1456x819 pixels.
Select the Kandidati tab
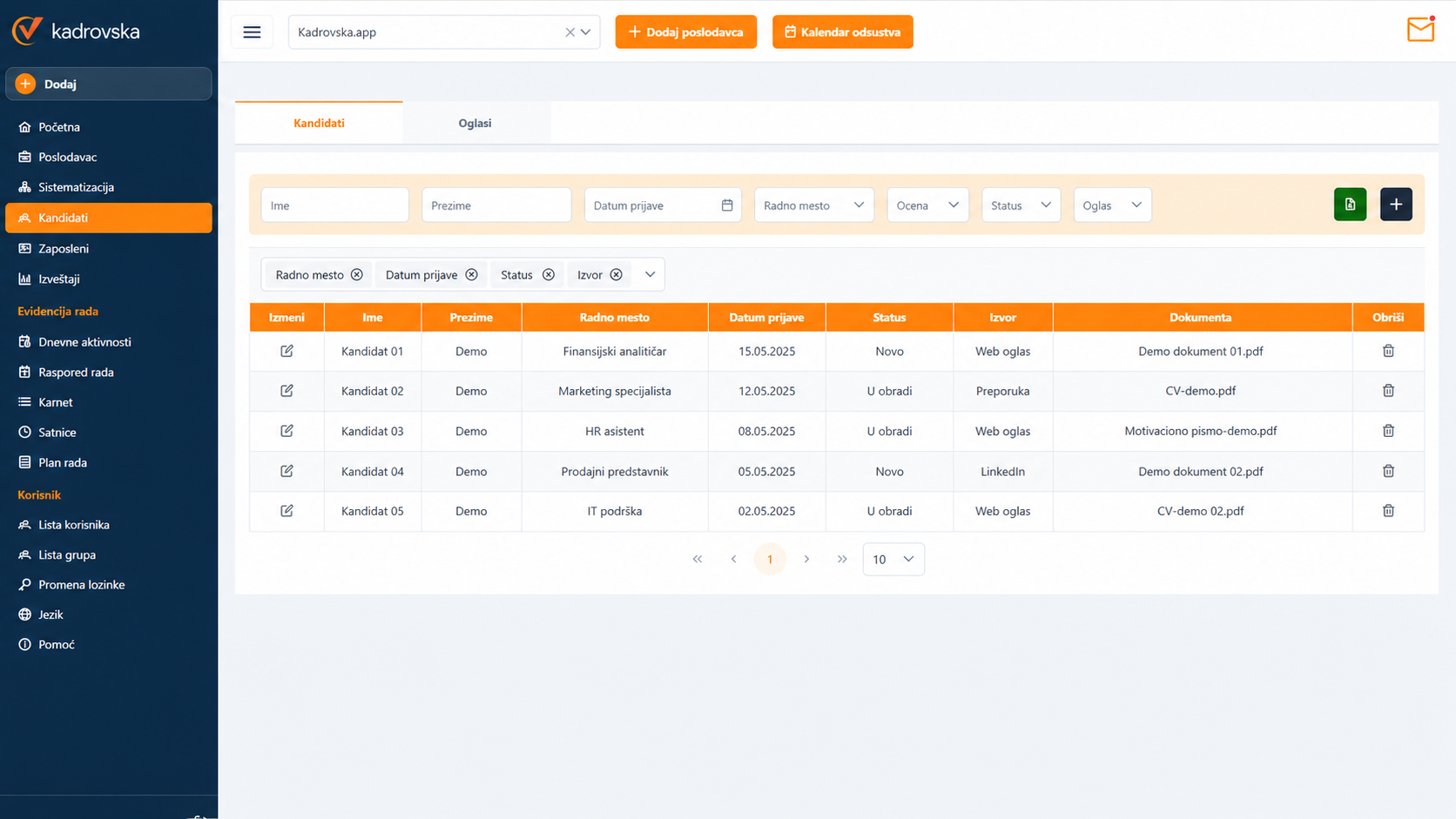(x=319, y=123)
